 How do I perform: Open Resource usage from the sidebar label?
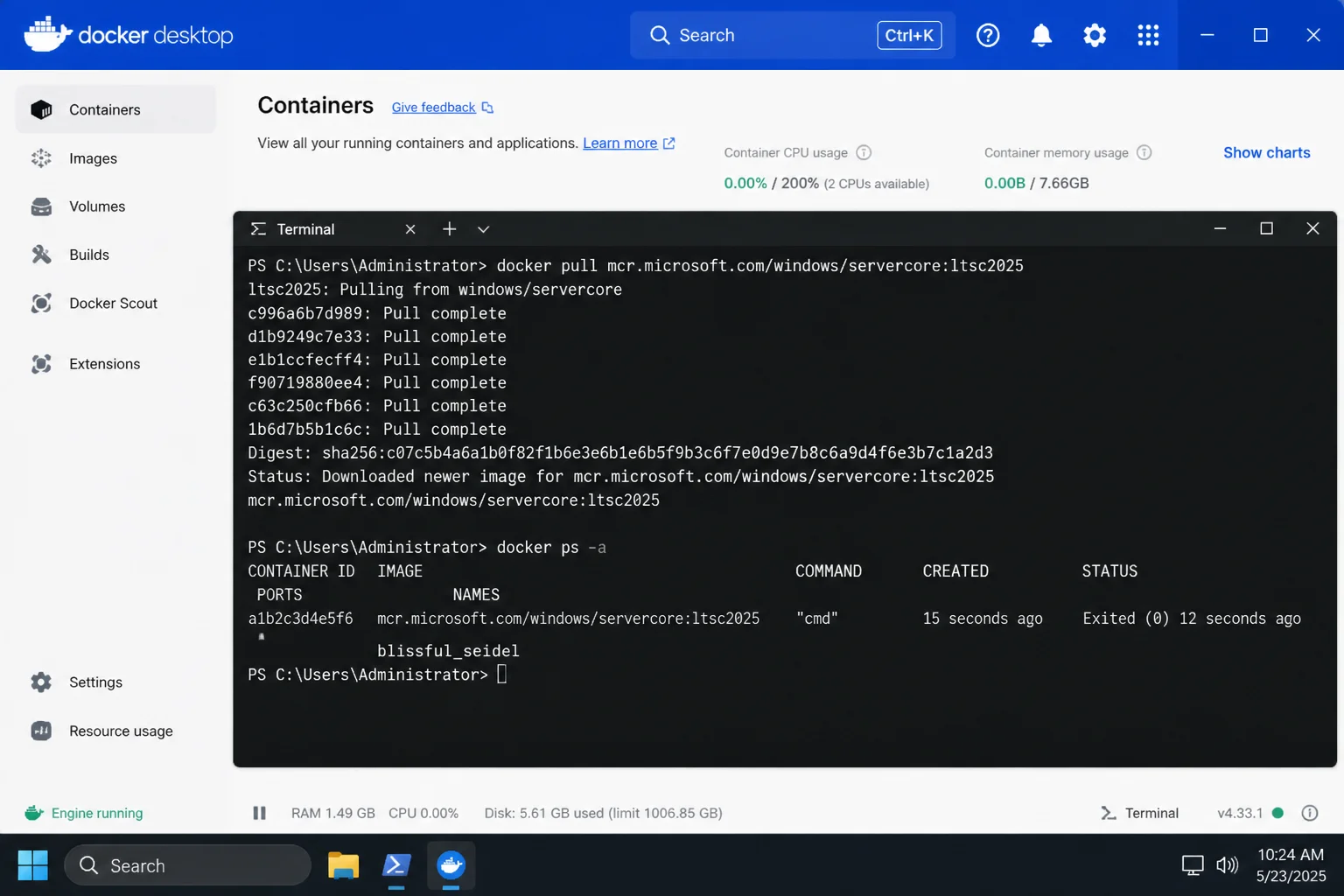click(121, 731)
